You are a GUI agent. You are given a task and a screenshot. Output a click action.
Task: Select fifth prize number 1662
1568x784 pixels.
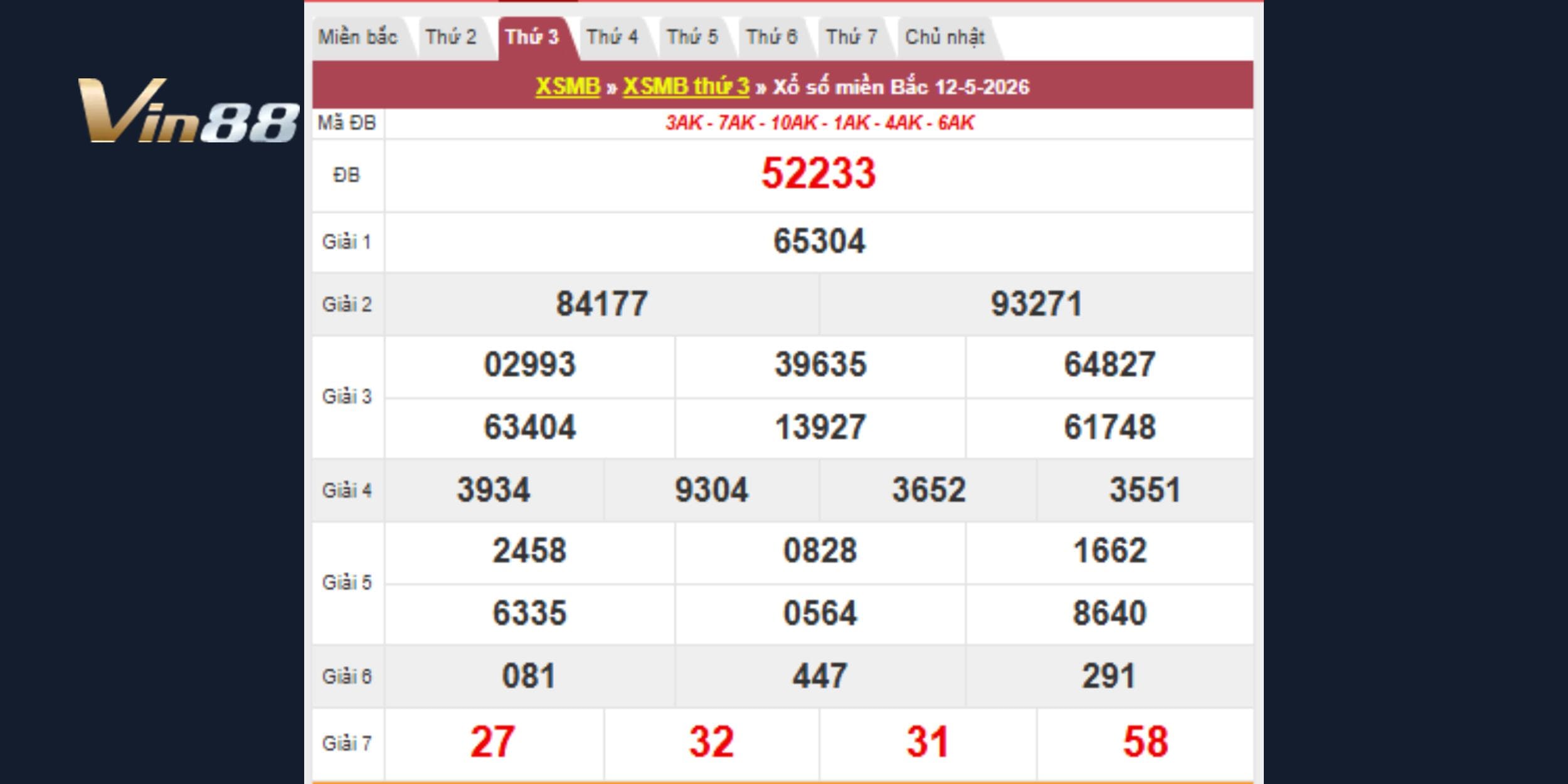(x=1110, y=551)
